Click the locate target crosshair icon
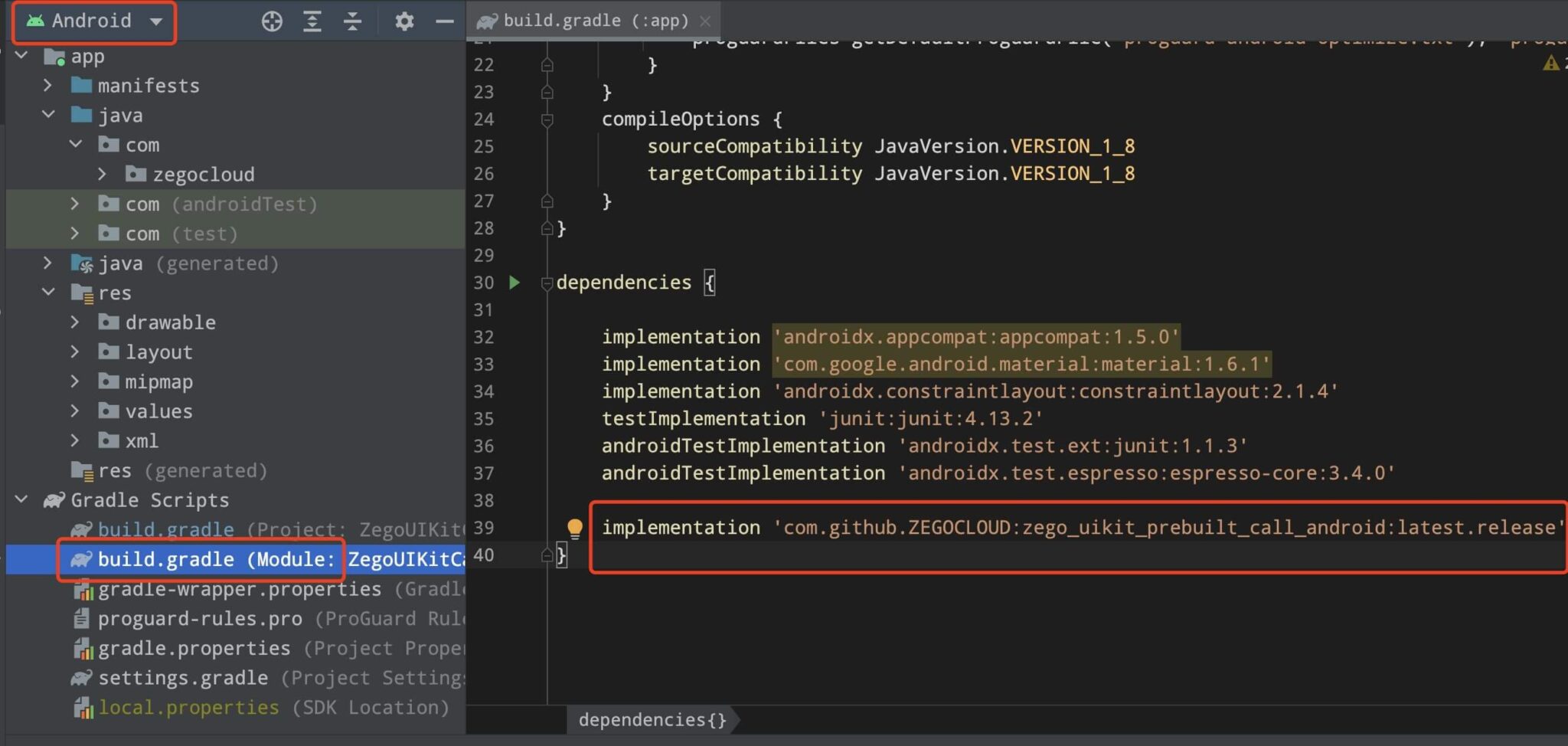This screenshot has height=746, width=1568. tap(272, 21)
